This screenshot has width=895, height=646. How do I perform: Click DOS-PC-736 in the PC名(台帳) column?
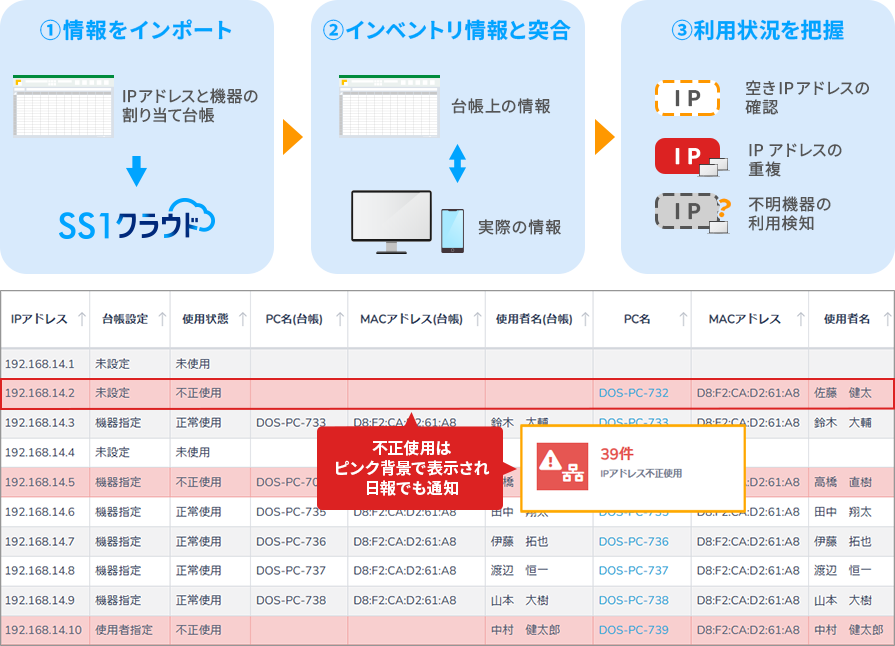click(291, 542)
